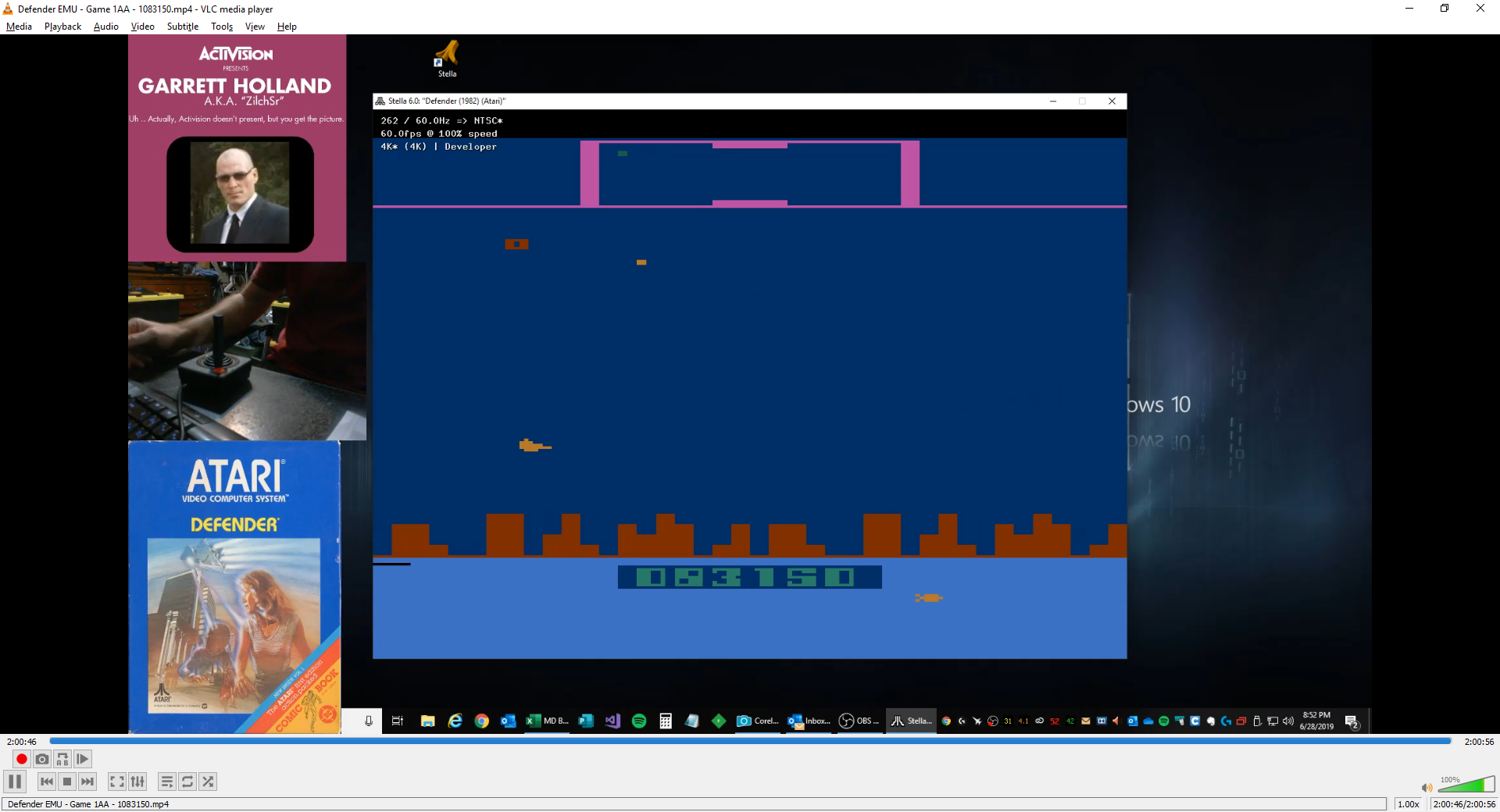This screenshot has width=1500, height=812.
Task: Pause the video playback
Action: click(x=15, y=782)
